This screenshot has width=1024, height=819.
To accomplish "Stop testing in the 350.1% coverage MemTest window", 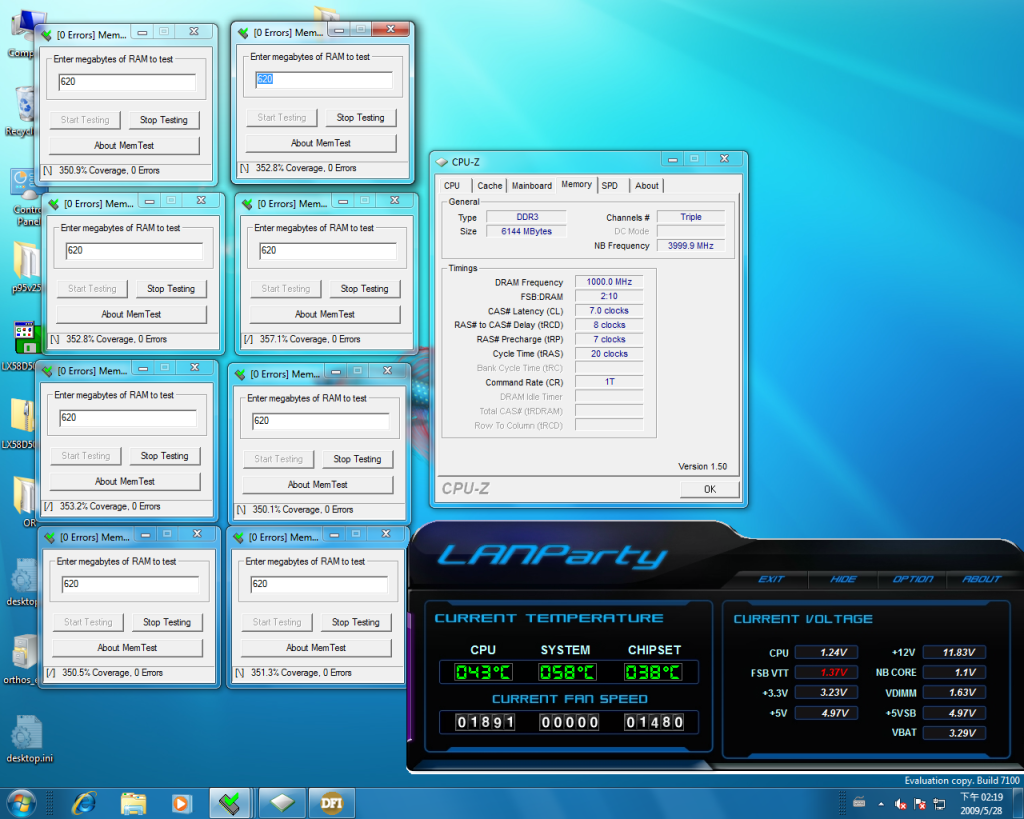I will coord(357,459).
